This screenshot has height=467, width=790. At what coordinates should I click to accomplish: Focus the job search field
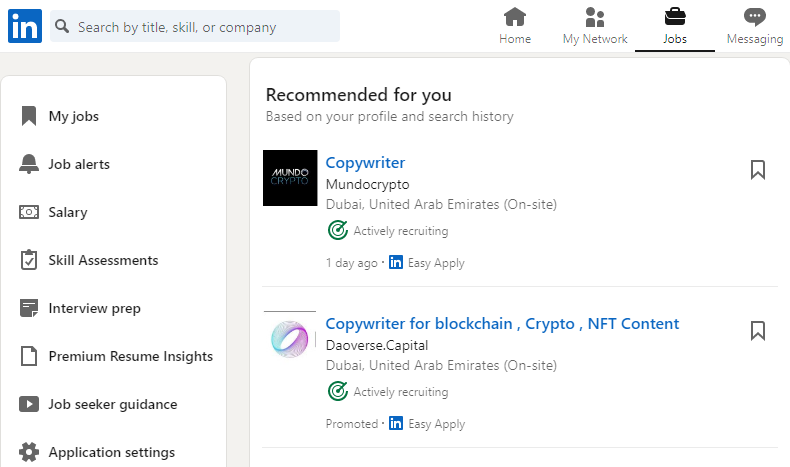[194, 26]
